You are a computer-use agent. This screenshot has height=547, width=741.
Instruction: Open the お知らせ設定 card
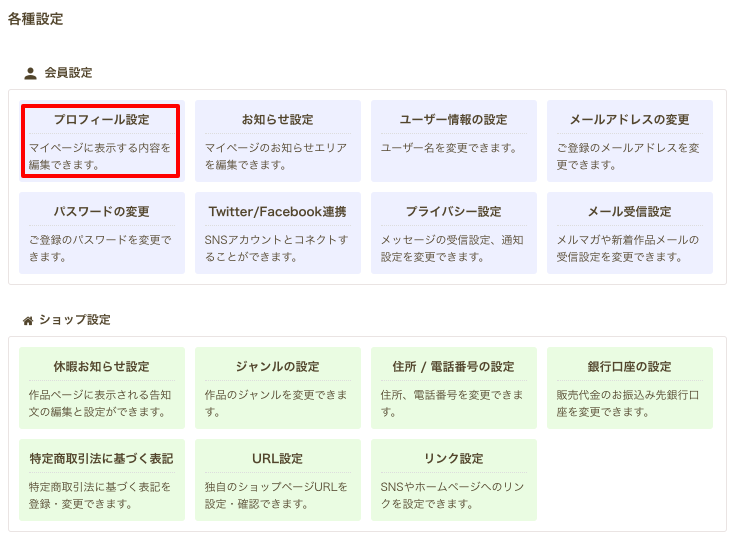278,141
